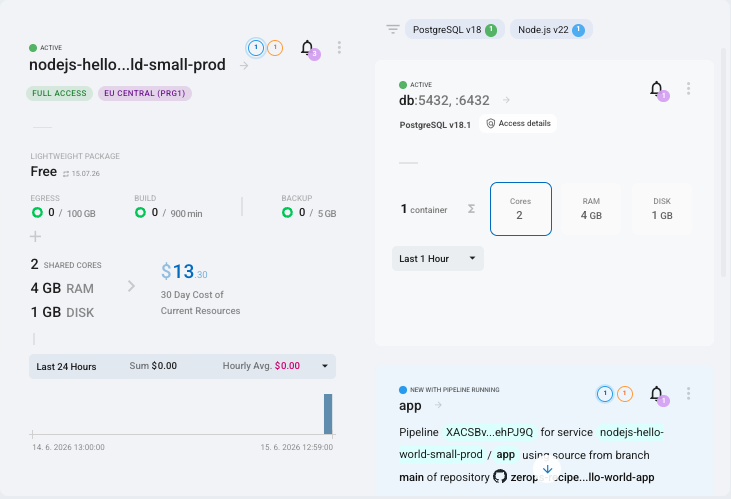Click the FULL ACCESS badge
Image resolution: width=731 pixels, height=499 pixels.
[59, 93]
